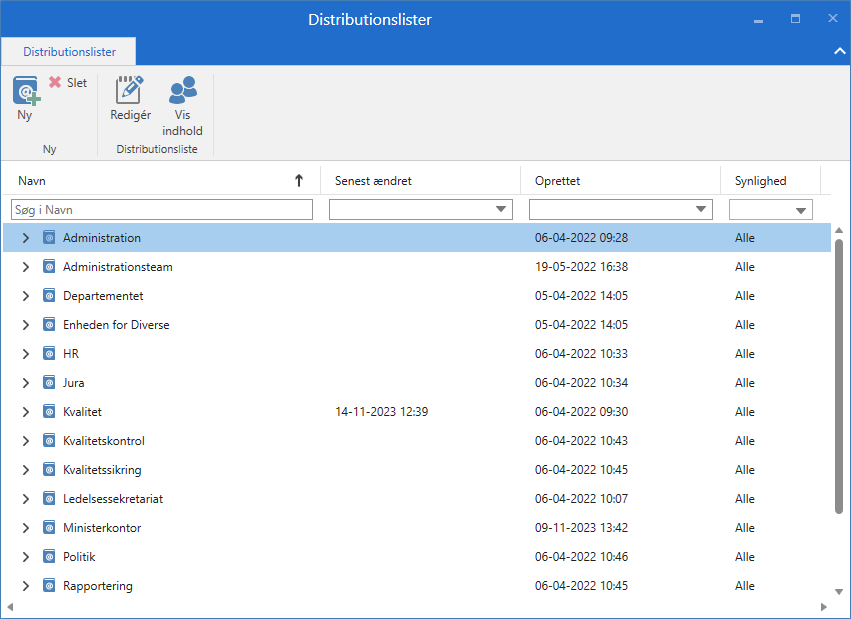Image resolution: width=851 pixels, height=619 pixels.
Task: Expand the Politik row
Action: click(x=26, y=557)
